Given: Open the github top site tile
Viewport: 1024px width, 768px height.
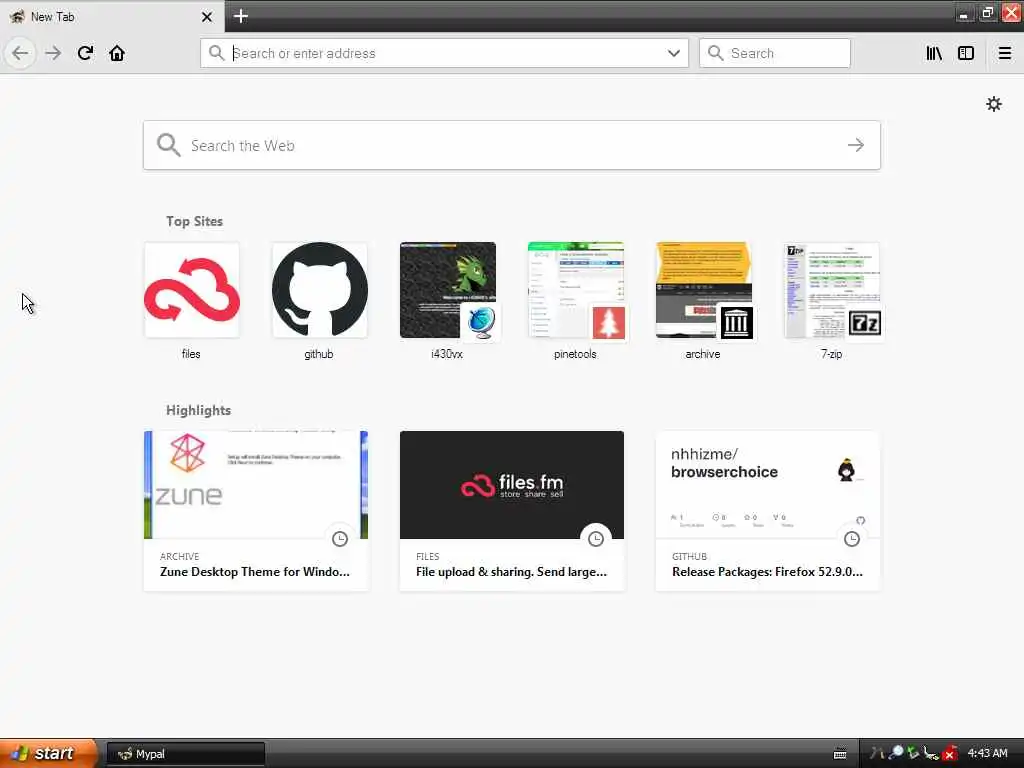Looking at the screenshot, I should [x=319, y=291].
